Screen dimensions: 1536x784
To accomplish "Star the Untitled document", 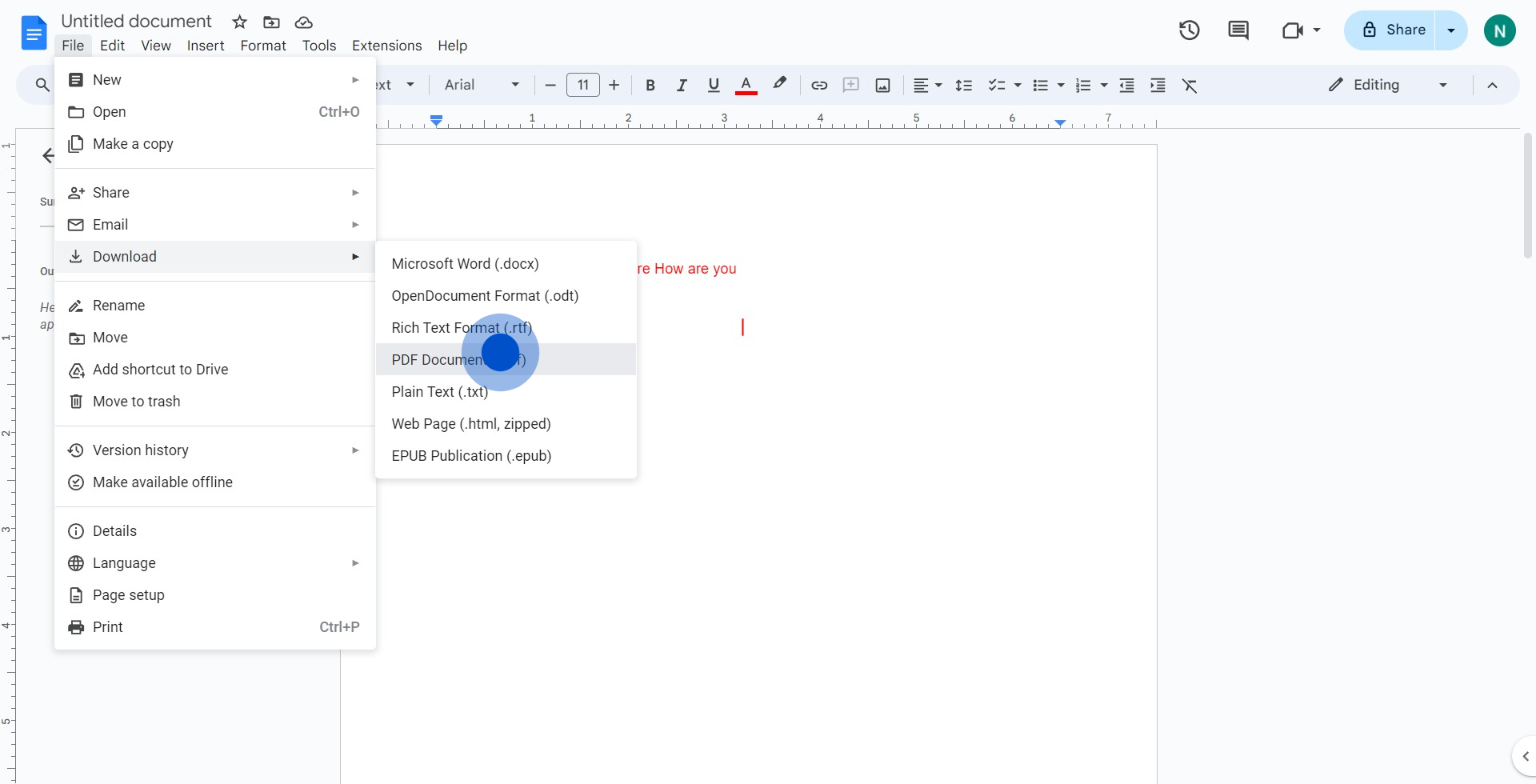I will 239,22.
